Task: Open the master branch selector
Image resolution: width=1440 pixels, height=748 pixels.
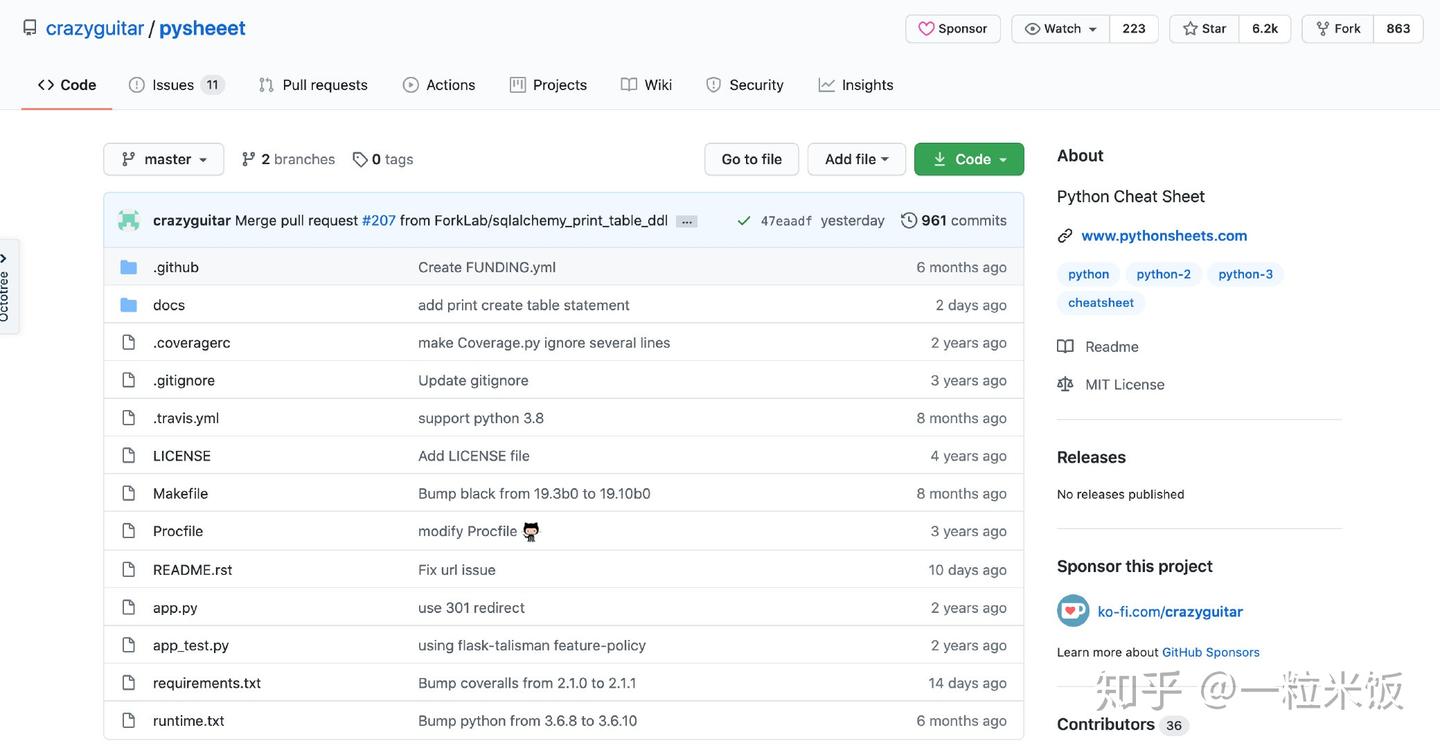Action: click(x=164, y=159)
